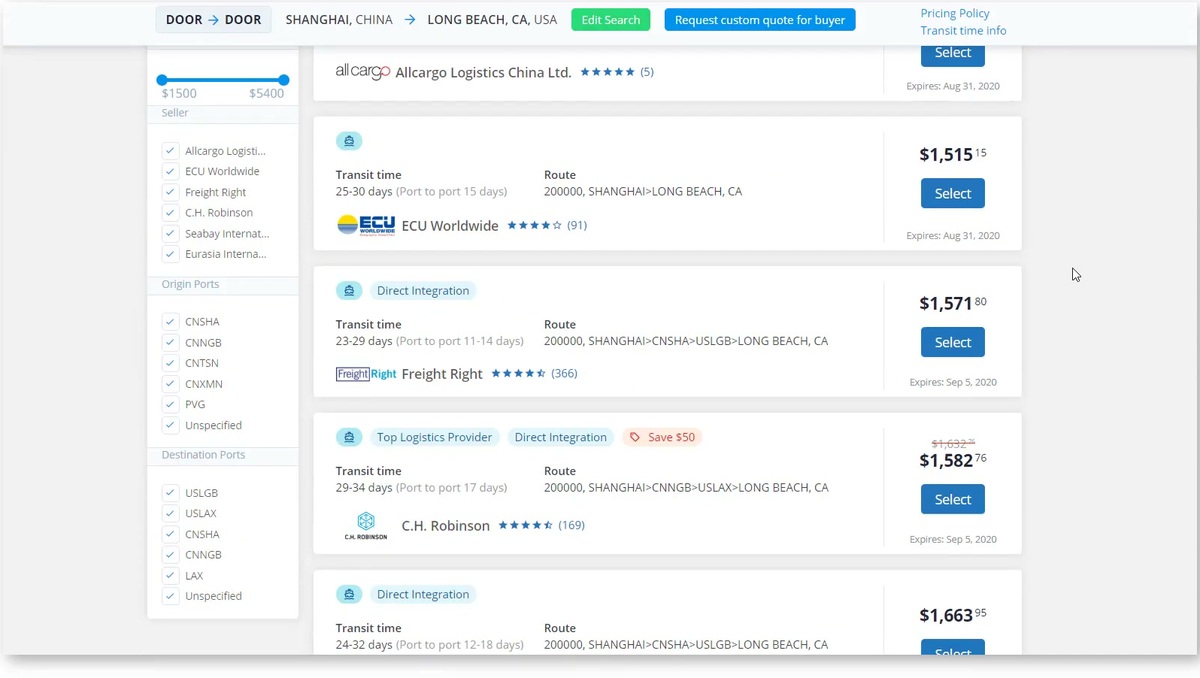Uncheck the Eurasia Interna... seller filter
The height and width of the screenshot is (678, 1200).
tap(170, 254)
